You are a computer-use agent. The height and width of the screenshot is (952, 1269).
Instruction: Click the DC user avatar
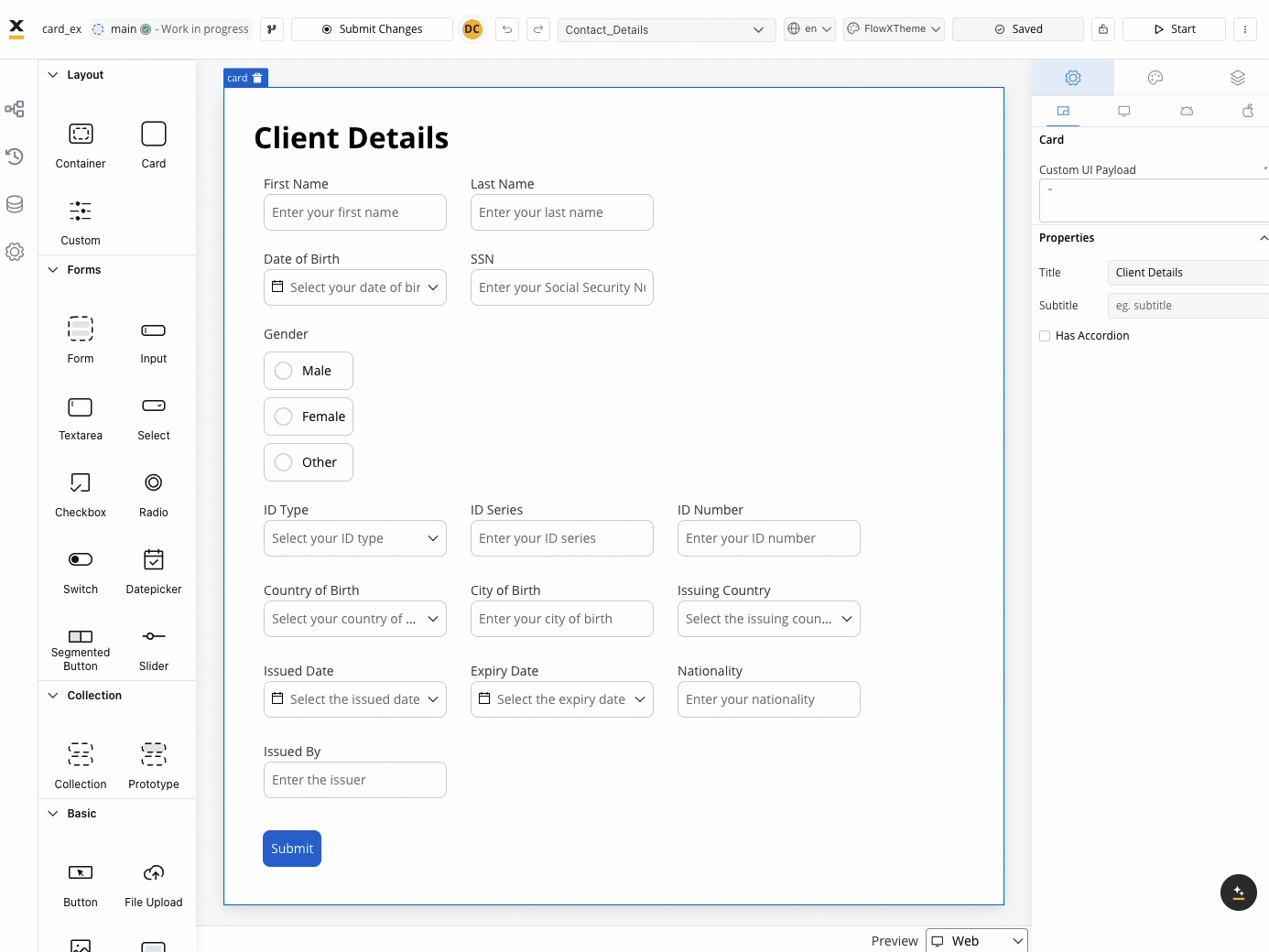pos(472,29)
